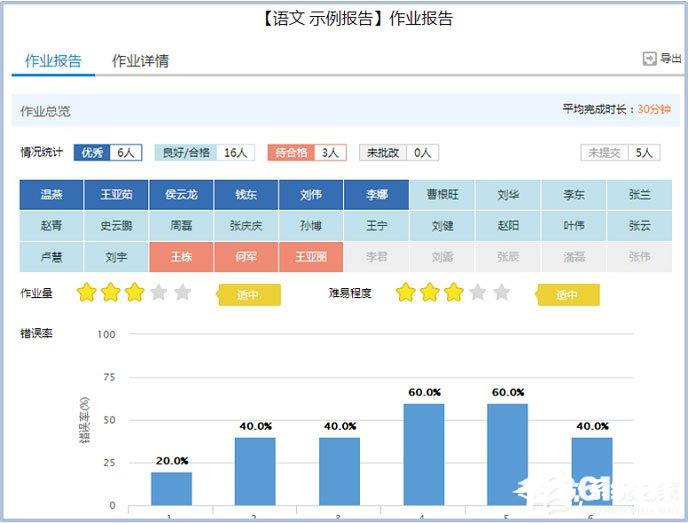Select student 钱东
This screenshot has width=688, height=523.
(246, 194)
